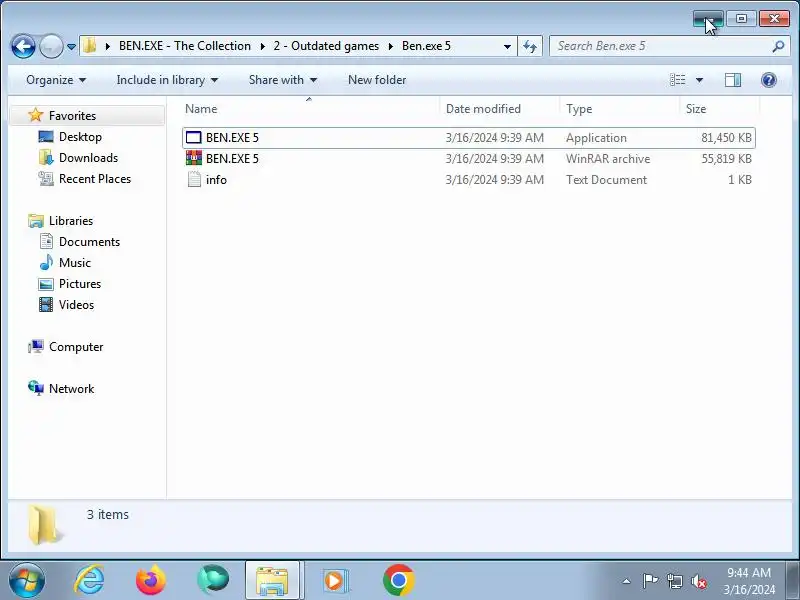
Task: Expand arrow after 2 - Outdated games
Action: (x=390, y=46)
